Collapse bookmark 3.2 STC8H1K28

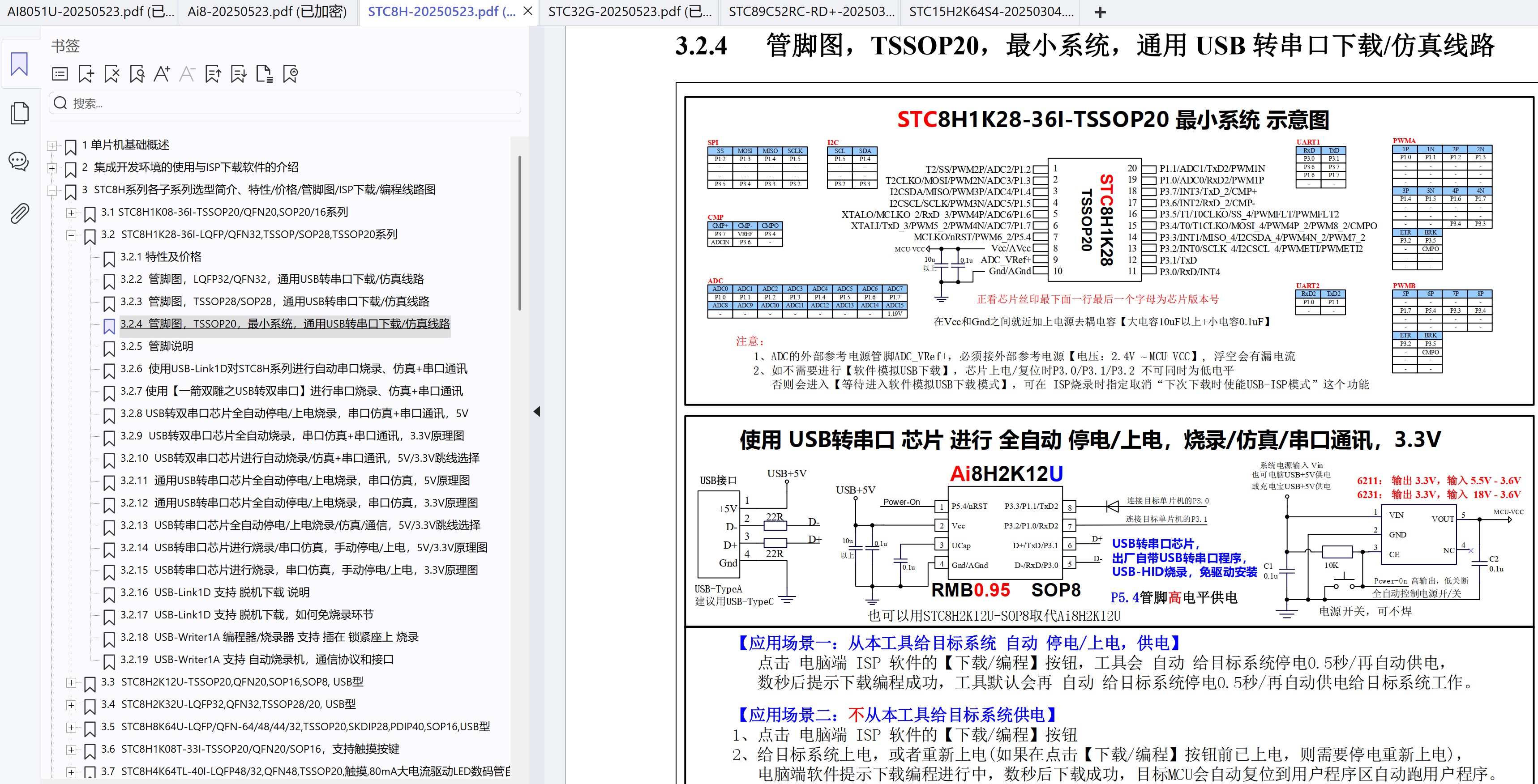[x=71, y=235]
